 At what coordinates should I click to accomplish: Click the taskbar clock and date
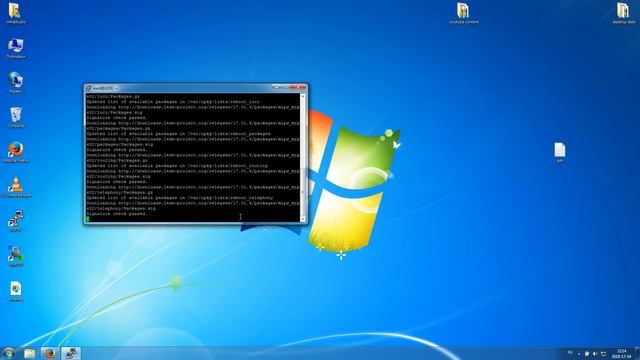(621, 354)
